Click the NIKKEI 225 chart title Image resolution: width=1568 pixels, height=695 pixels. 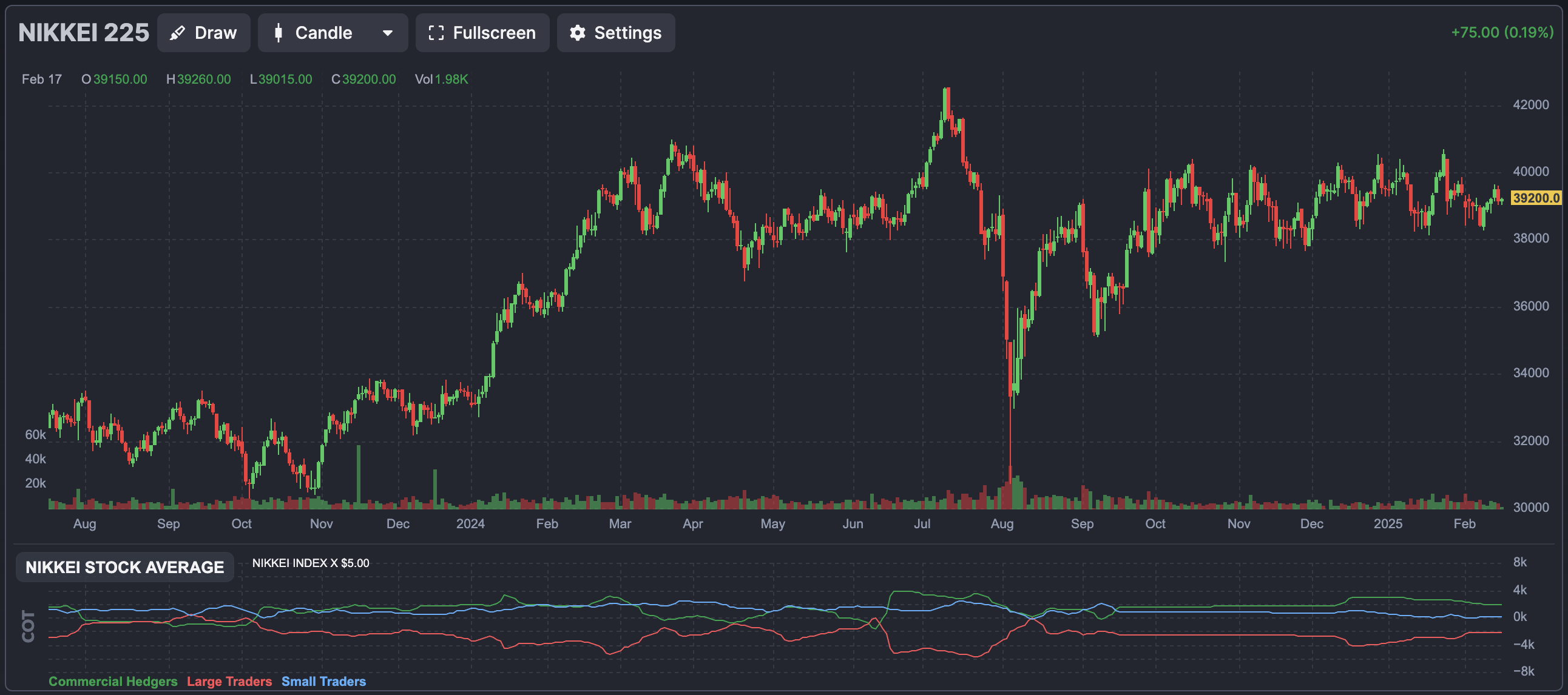pyautogui.click(x=83, y=33)
